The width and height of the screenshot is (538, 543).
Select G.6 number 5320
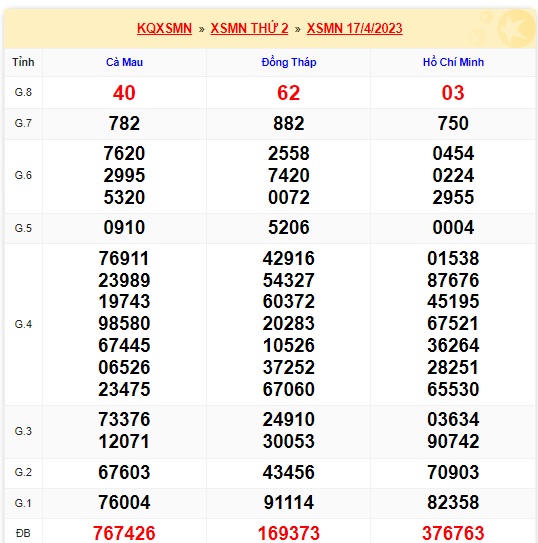point(124,197)
